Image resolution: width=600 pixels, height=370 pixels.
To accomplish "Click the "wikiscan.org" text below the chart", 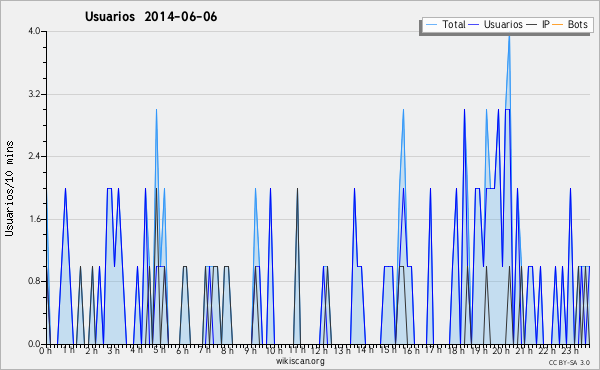I will pyautogui.click(x=300, y=361).
